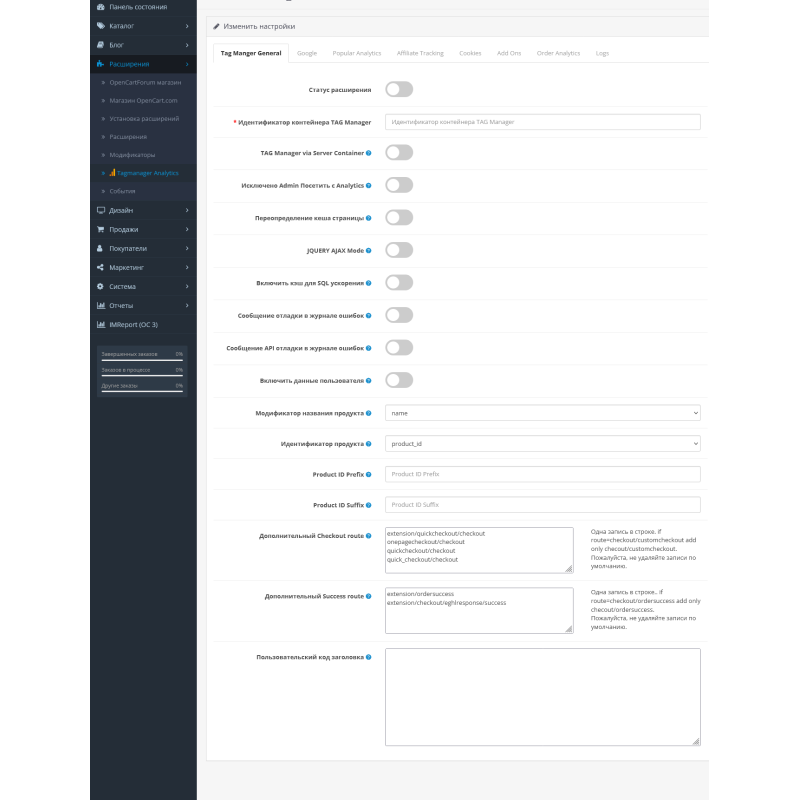Viewport: 800px width, 800px height.
Task: Click the Заказов в процессе progress bar
Action: pyautogui.click(x=142, y=373)
